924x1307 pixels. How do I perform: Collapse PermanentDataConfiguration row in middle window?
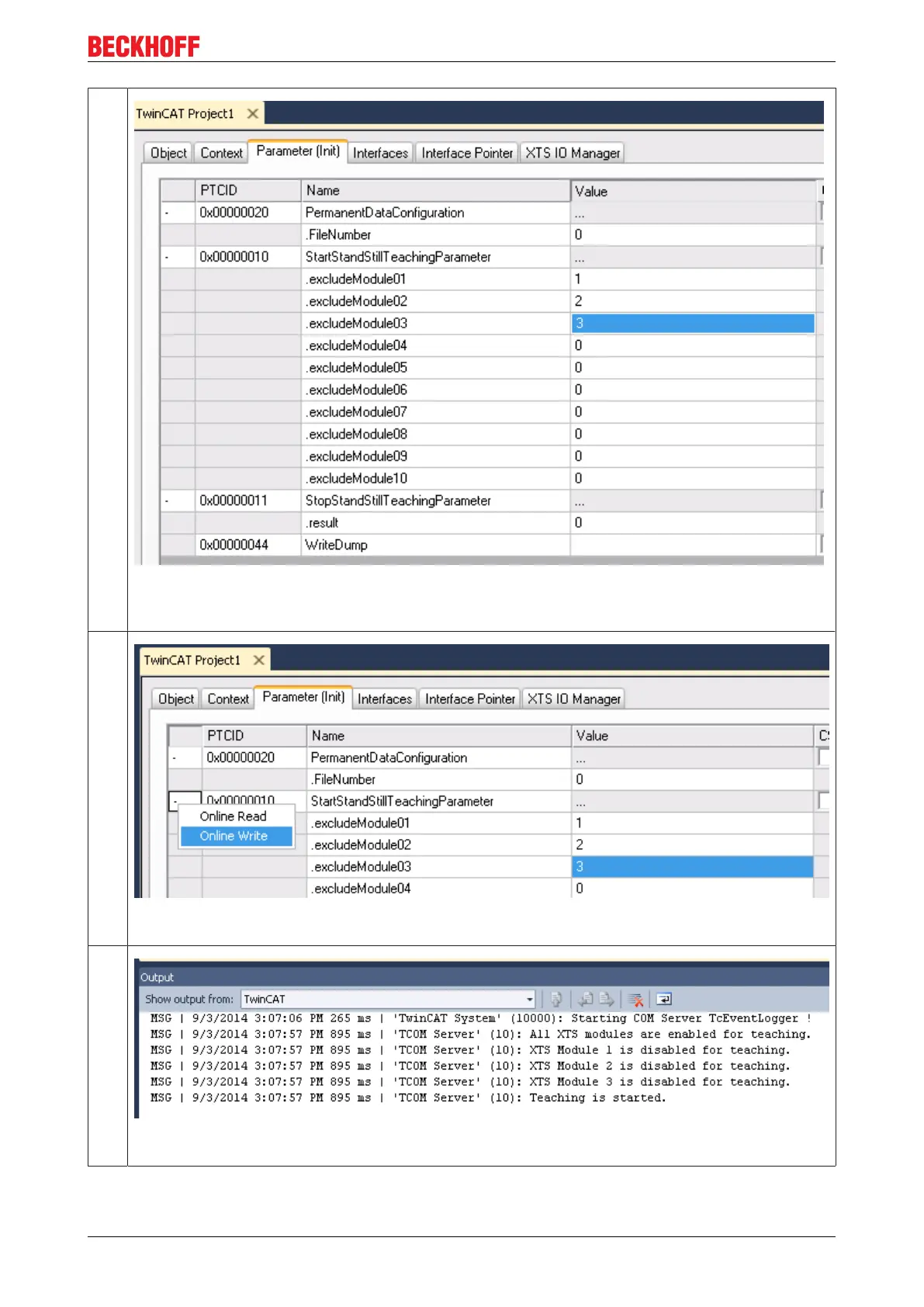click(x=175, y=758)
